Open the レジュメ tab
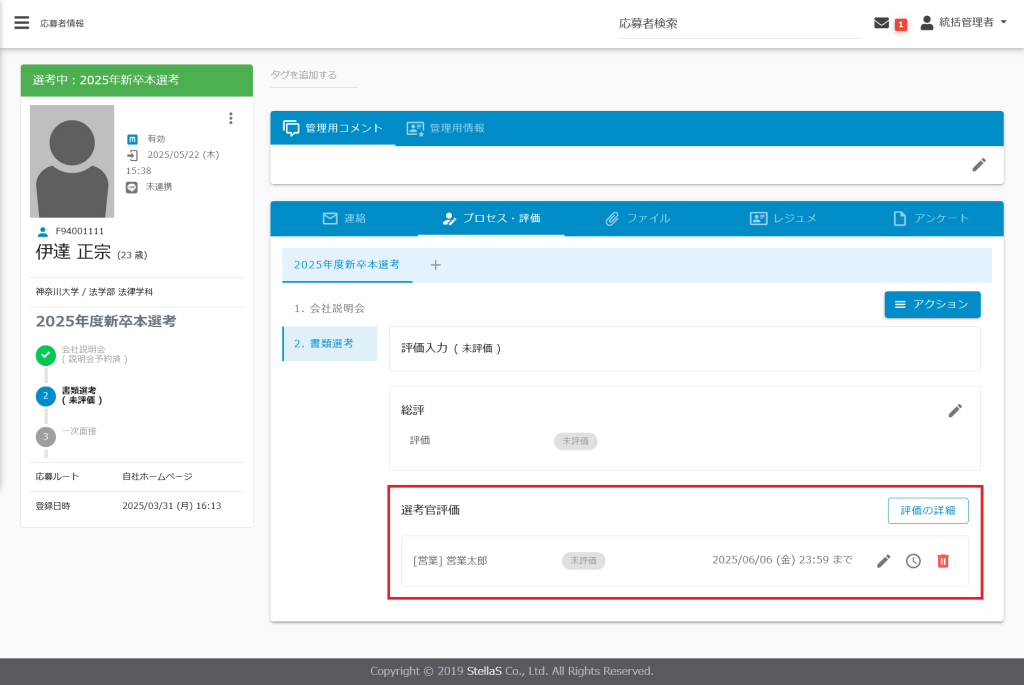This screenshot has width=1024, height=685. (x=783, y=218)
